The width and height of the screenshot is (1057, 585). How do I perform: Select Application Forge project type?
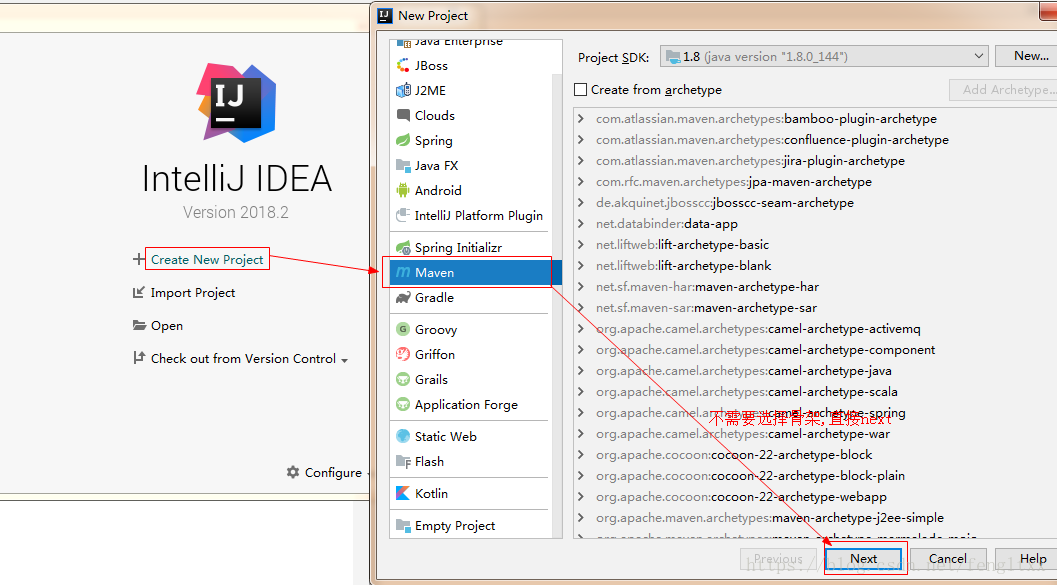(471, 404)
